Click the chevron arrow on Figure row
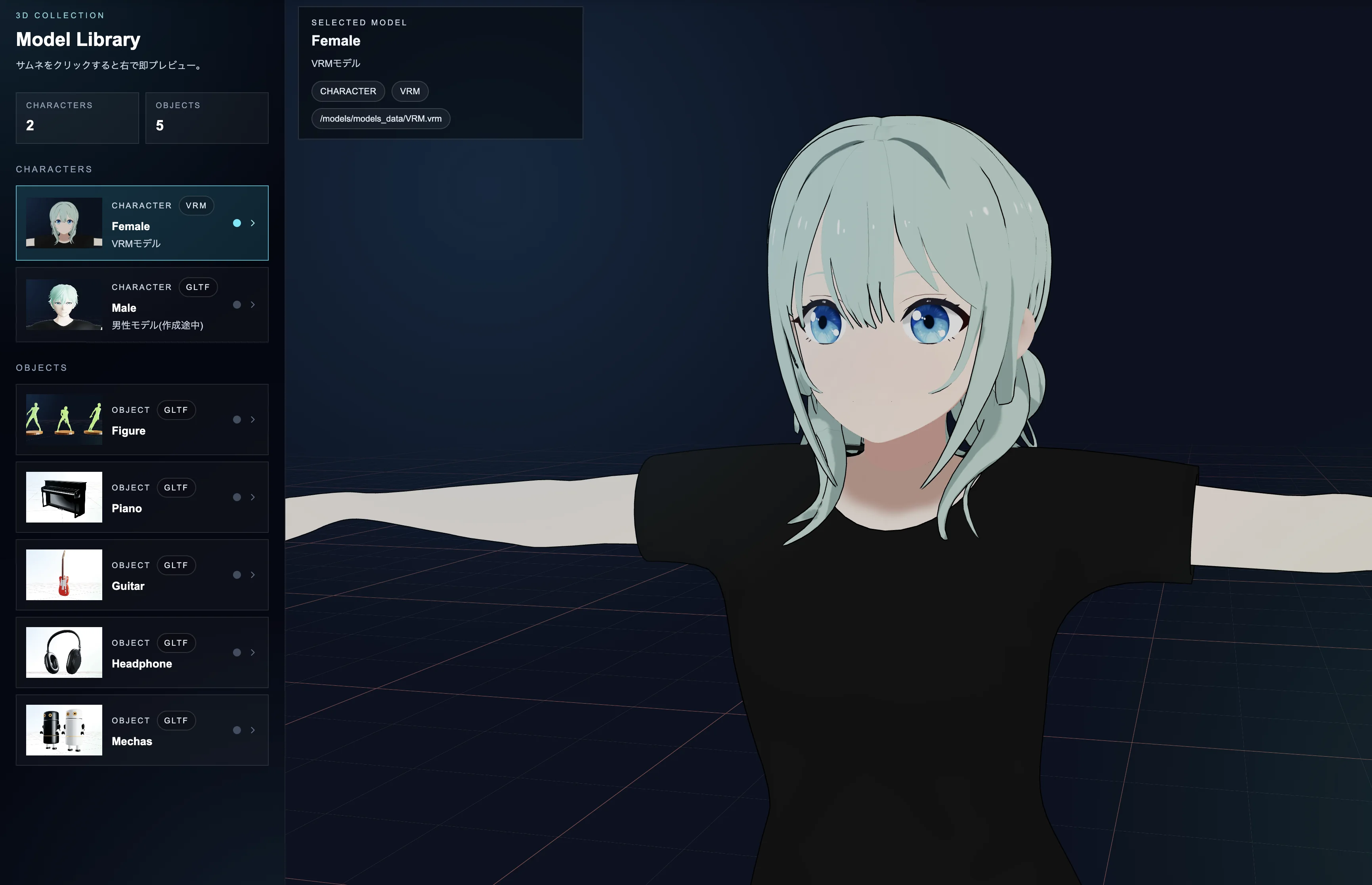 tap(253, 420)
